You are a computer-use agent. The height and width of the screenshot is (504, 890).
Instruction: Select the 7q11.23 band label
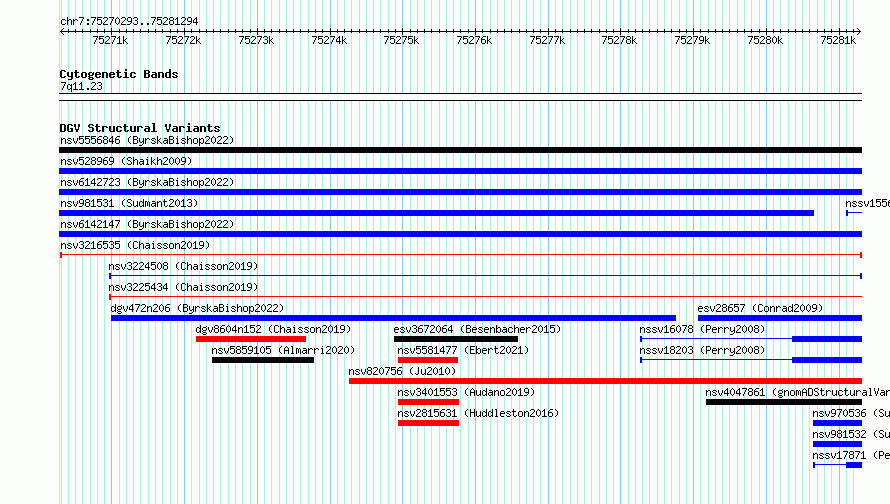tap(81, 86)
